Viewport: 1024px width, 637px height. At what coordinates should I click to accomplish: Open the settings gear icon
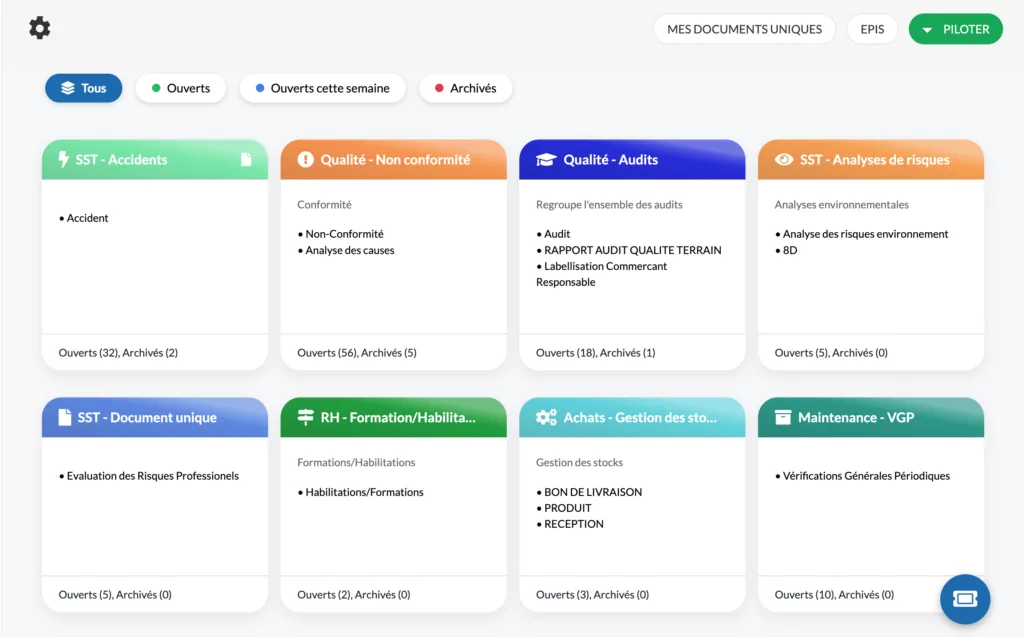pyautogui.click(x=40, y=28)
